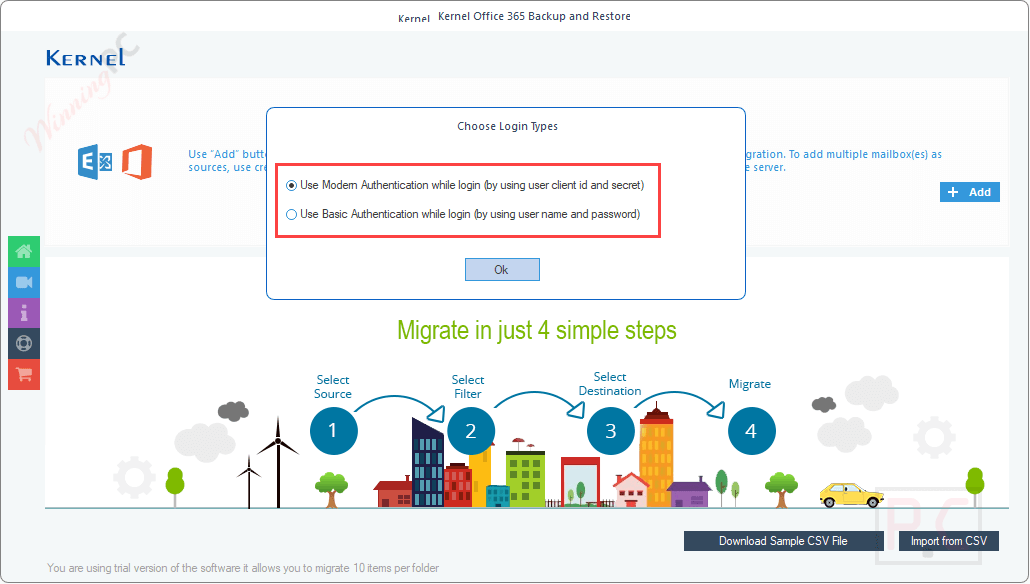This screenshot has height=584, width=1030.
Task: Click Ok to confirm login type
Action: tap(502, 269)
